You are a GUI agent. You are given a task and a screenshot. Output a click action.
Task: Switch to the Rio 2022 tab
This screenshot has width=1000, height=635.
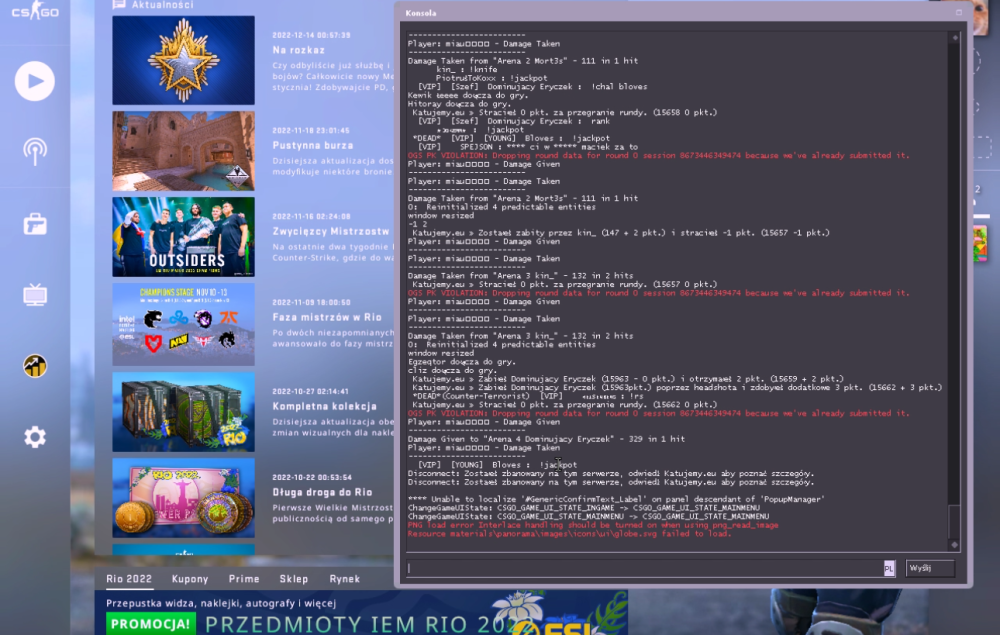coord(129,579)
